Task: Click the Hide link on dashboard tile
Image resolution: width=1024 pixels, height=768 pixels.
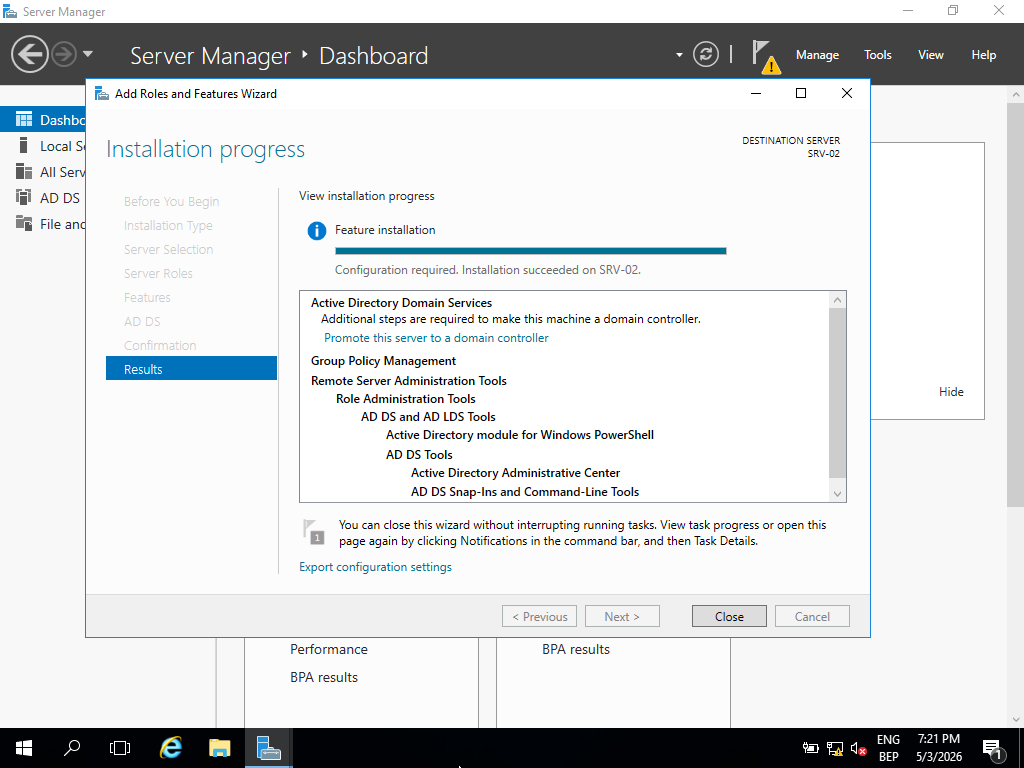Action: click(x=951, y=392)
